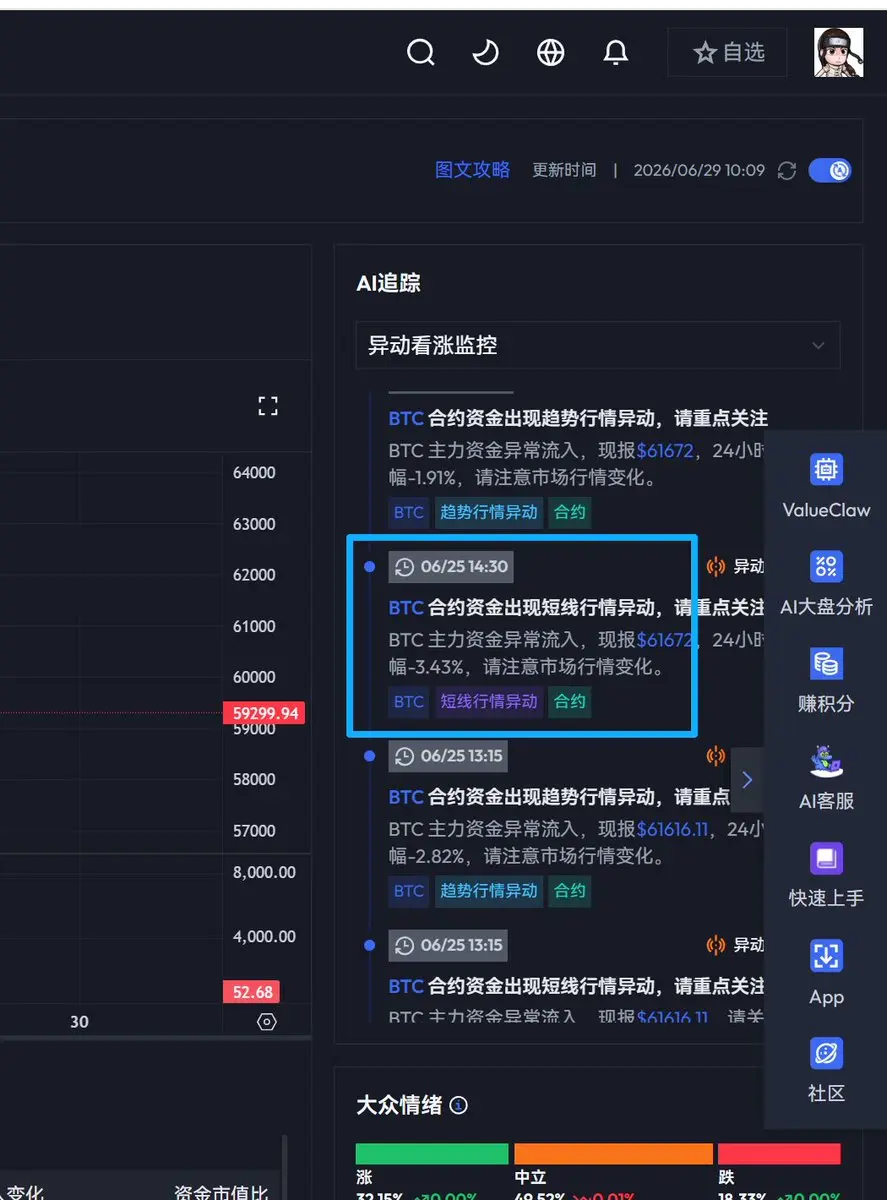Click the green 涨 sentiment bar

(432, 1154)
